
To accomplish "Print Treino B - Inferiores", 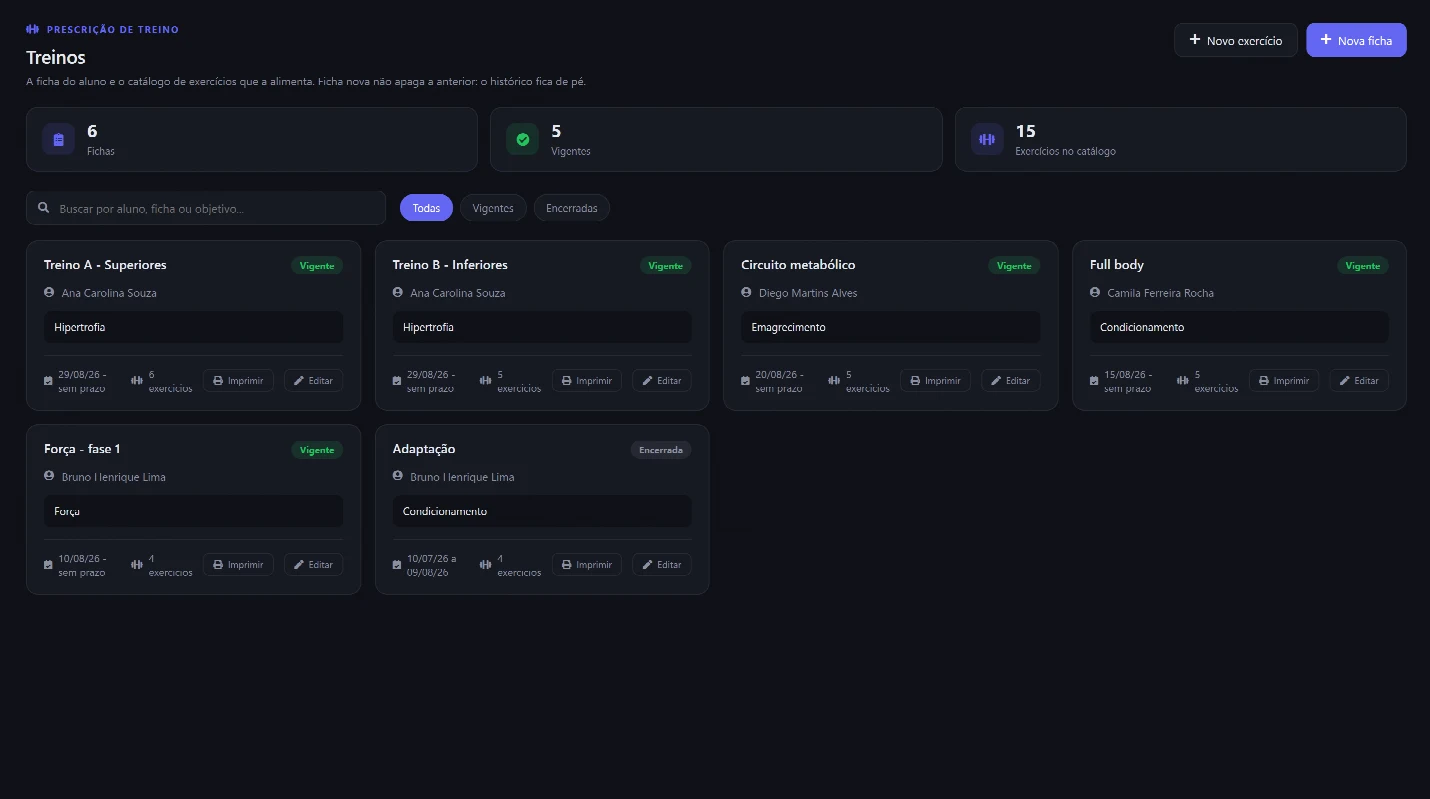I will (x=587, y=381).
